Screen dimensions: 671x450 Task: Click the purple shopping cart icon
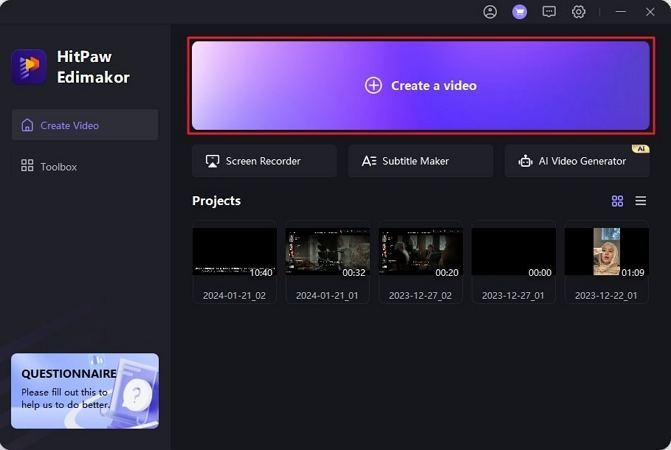[520, 12]
